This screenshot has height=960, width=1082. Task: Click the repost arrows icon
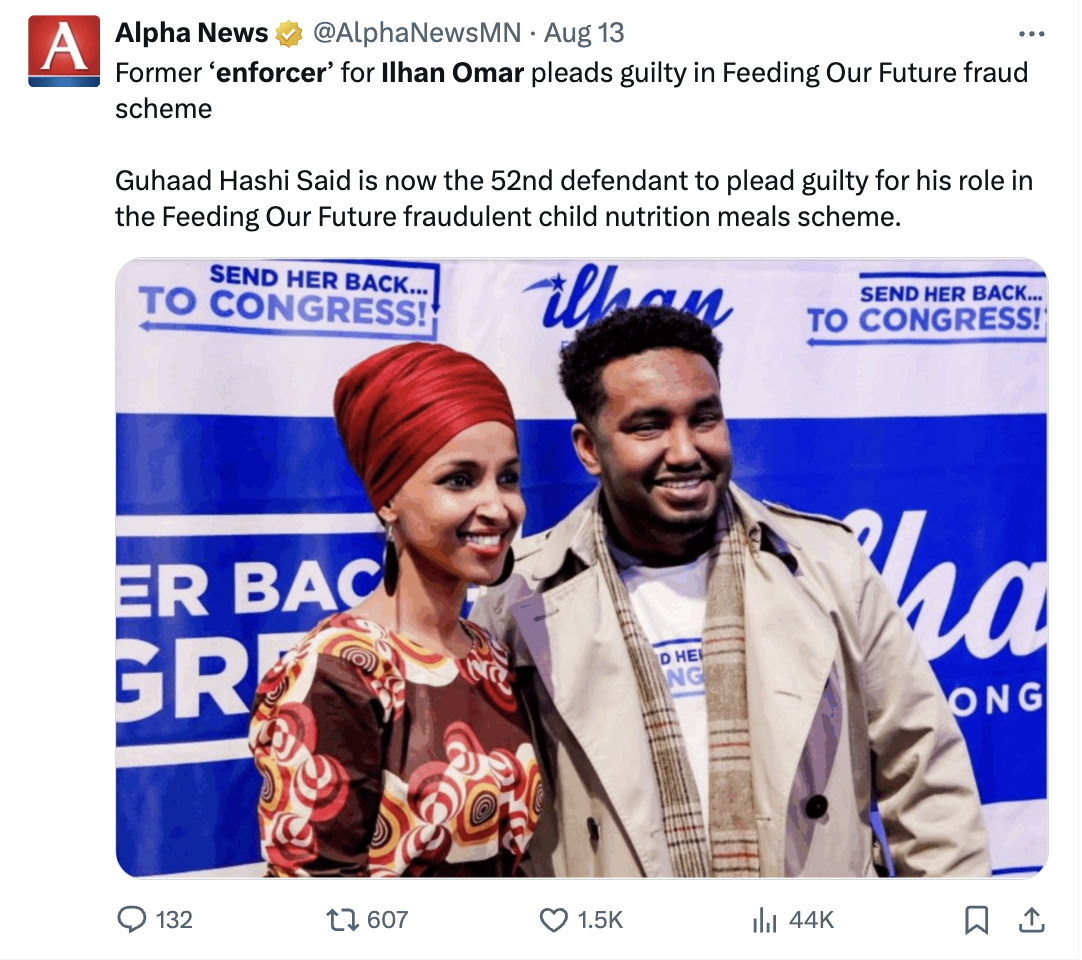pyautogui.click(x=343, y=919)
